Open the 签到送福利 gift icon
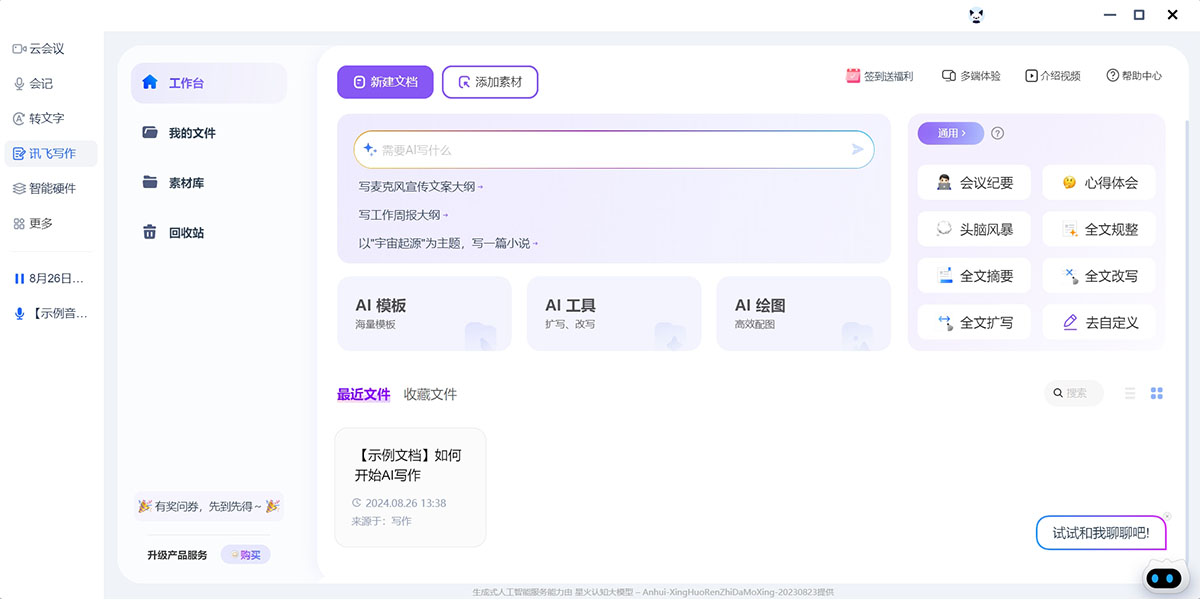This screenshot has width=1200, height=600. coord(853,76)
